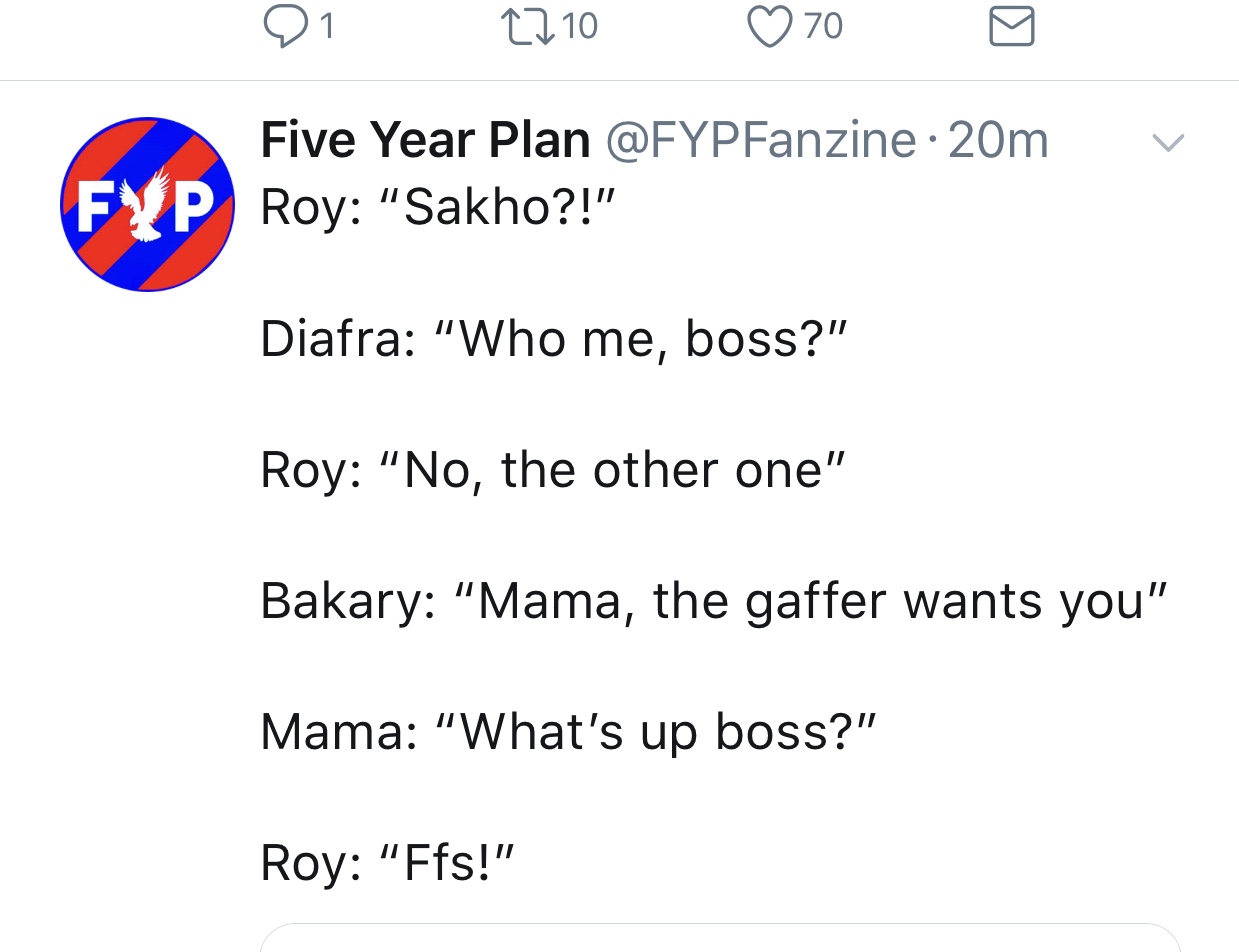Viewport: 1239px width, 952px height.
Task: Click 'What's up boss?' text line
Action: 568,732
